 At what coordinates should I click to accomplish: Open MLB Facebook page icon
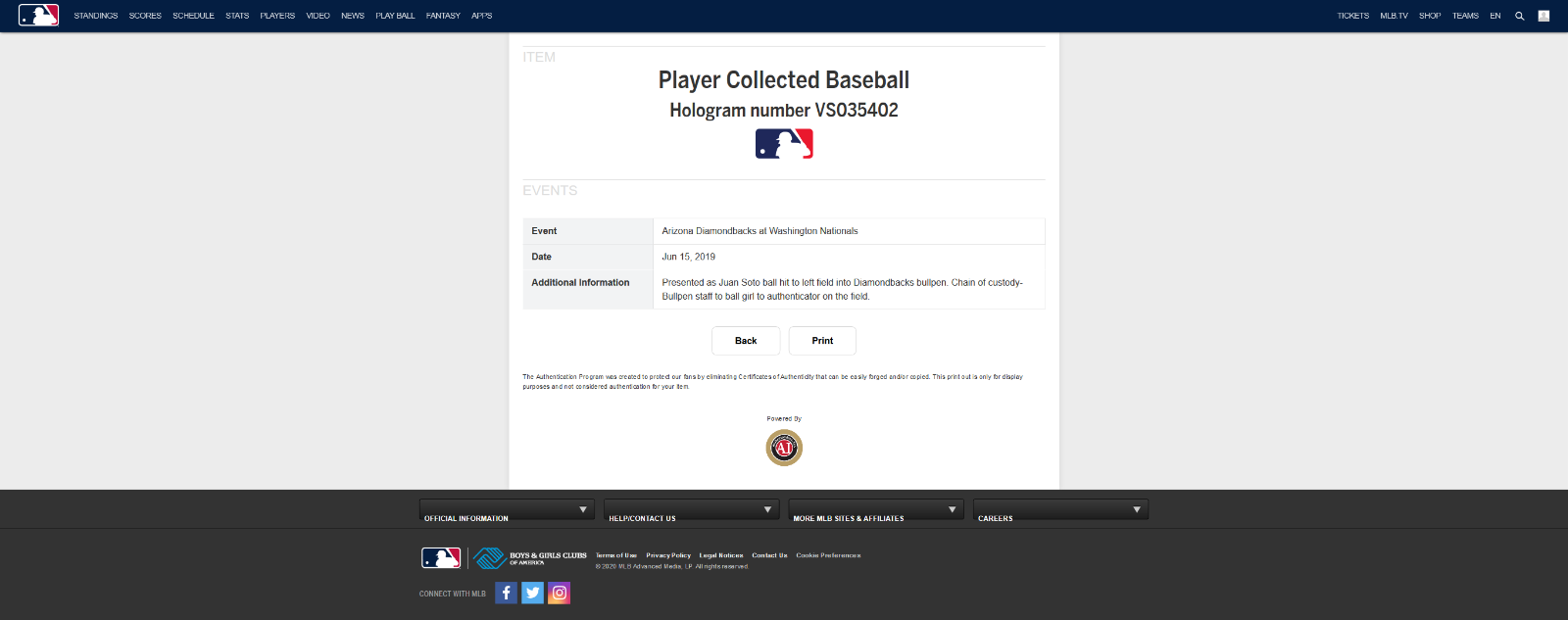tap(506, 593)
